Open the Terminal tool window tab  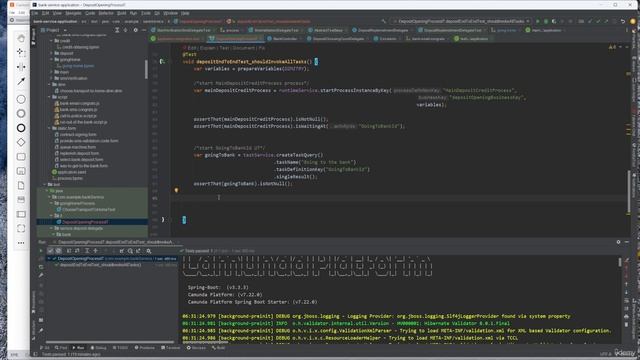[171, 348]
